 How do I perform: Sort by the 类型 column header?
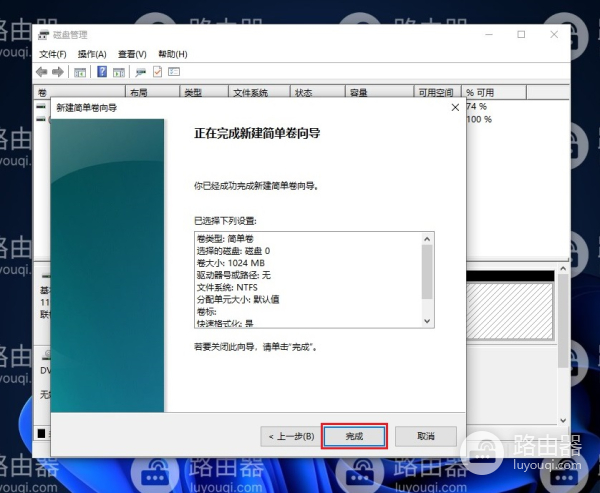coord(204,93)
